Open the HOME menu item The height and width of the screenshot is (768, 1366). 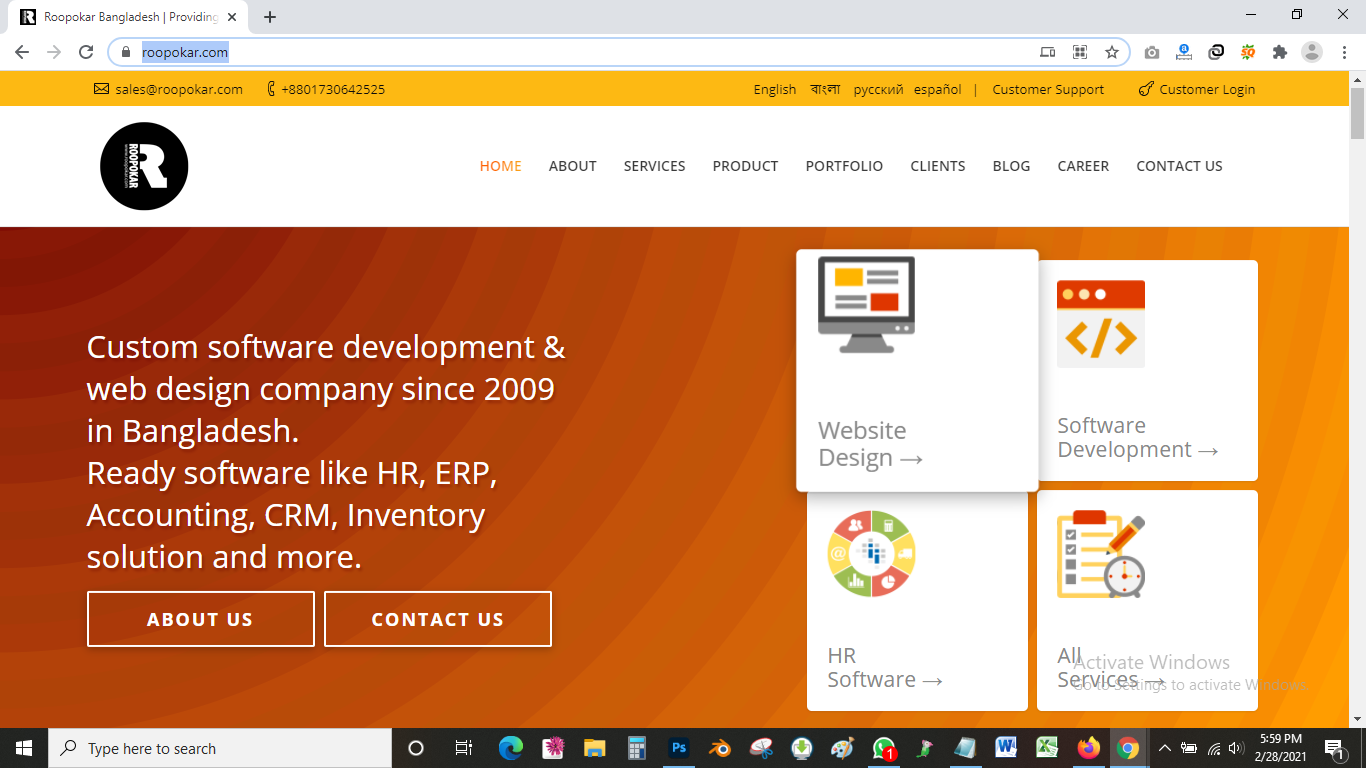point(500,166)
